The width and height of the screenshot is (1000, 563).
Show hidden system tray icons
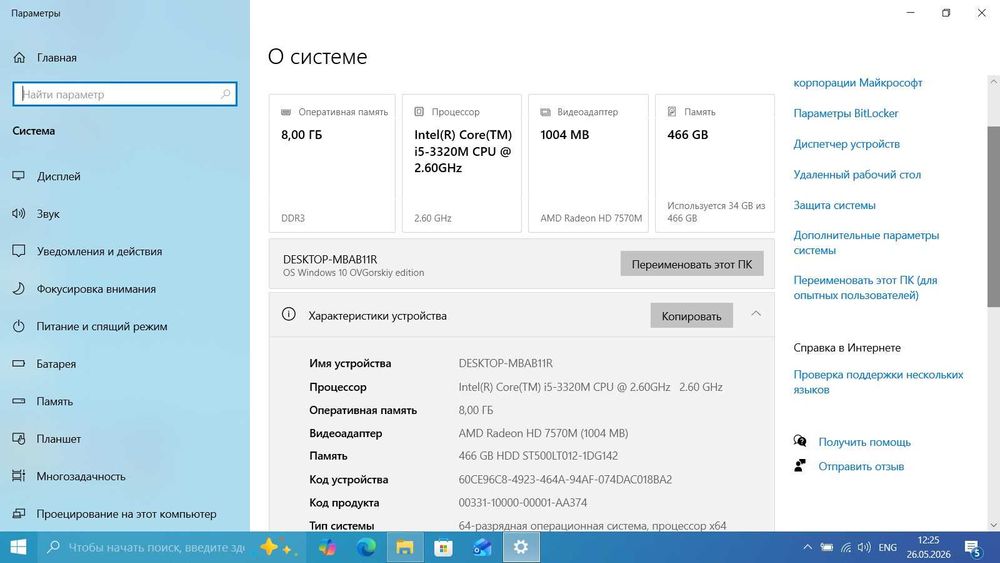(x=807, y=547)
